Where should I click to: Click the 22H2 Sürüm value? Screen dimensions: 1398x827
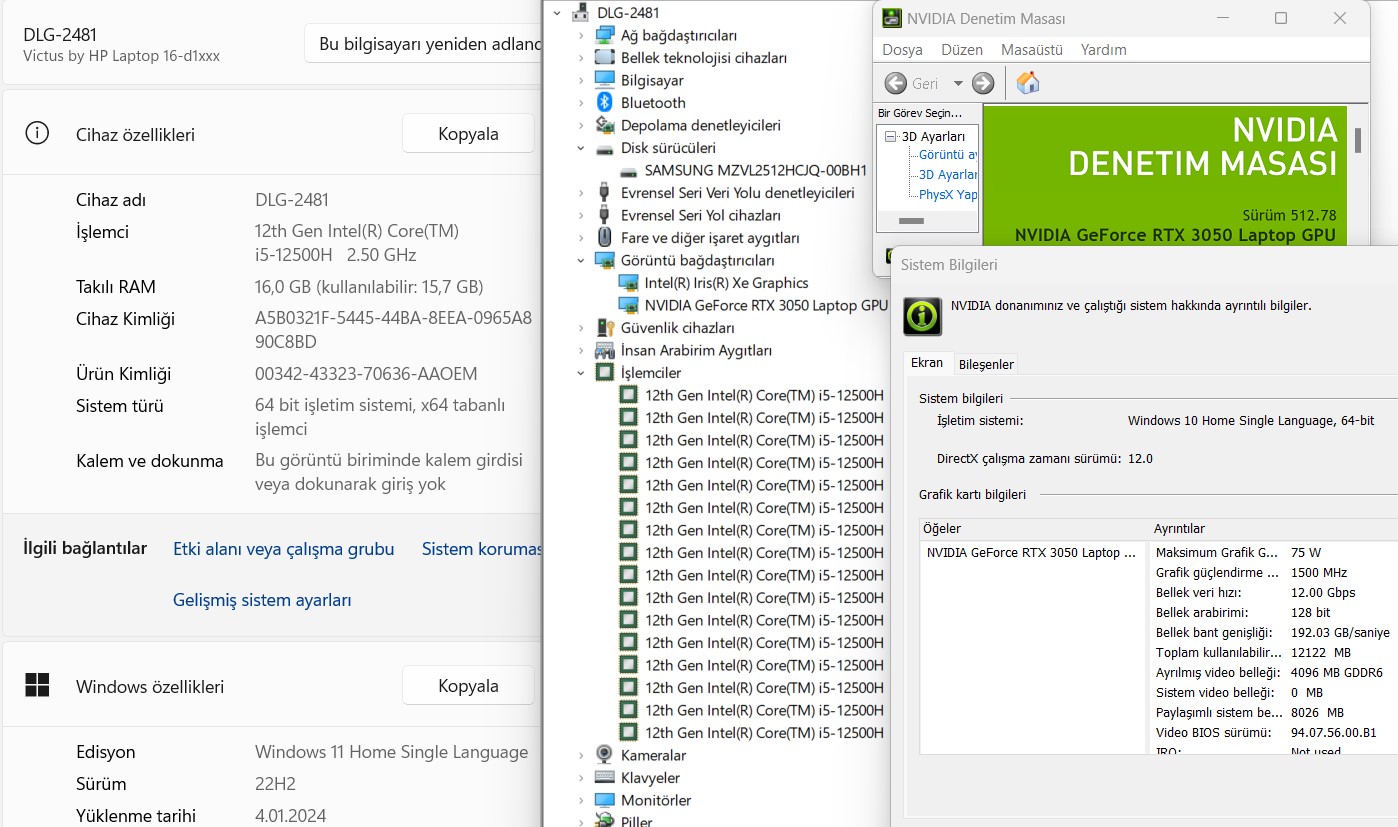click(275, 784)
